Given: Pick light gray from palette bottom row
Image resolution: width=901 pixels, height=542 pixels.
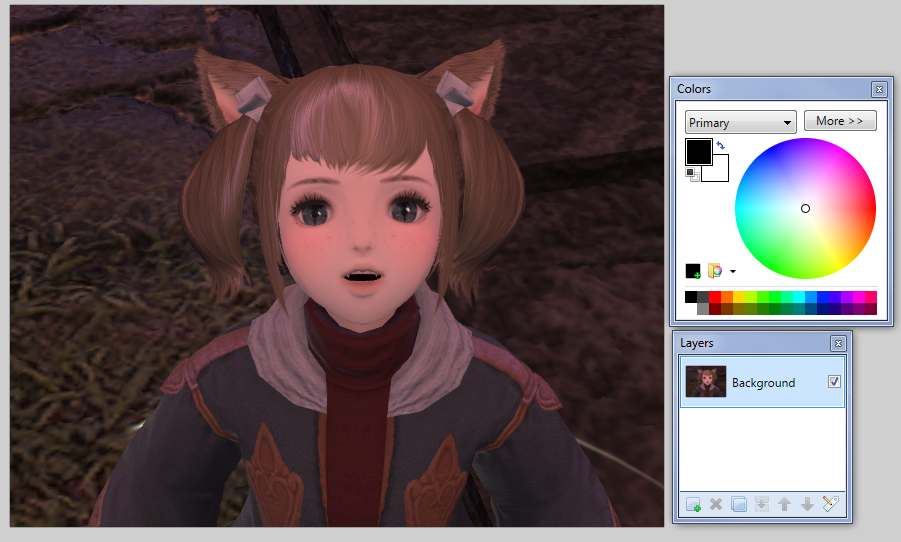Looking at the screenshot, I should [x=703, y=309].
